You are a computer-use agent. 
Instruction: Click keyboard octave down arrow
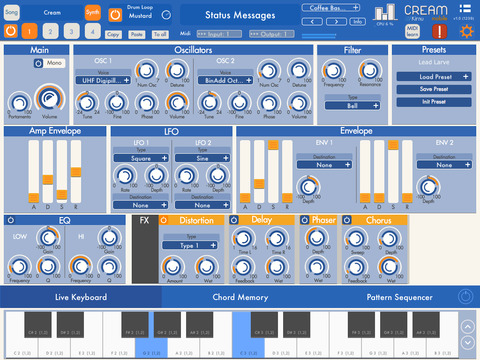pos(468,343)
